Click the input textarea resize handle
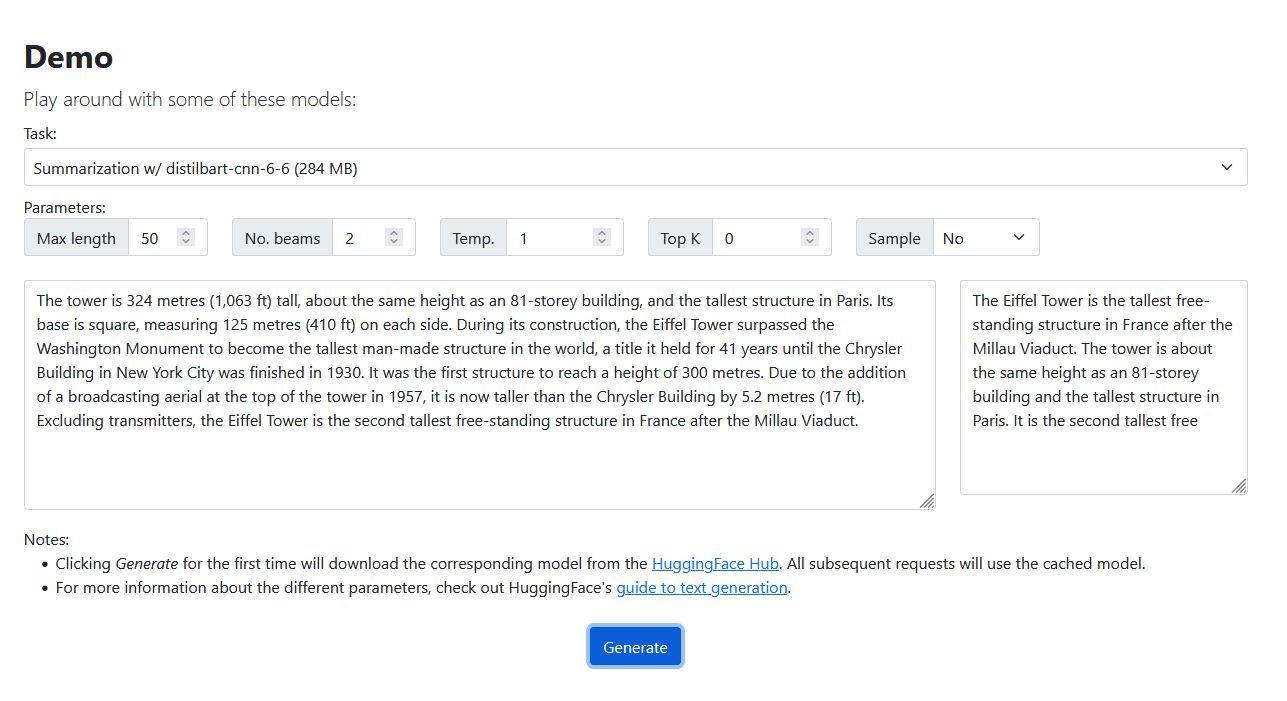 pos(927,501)
